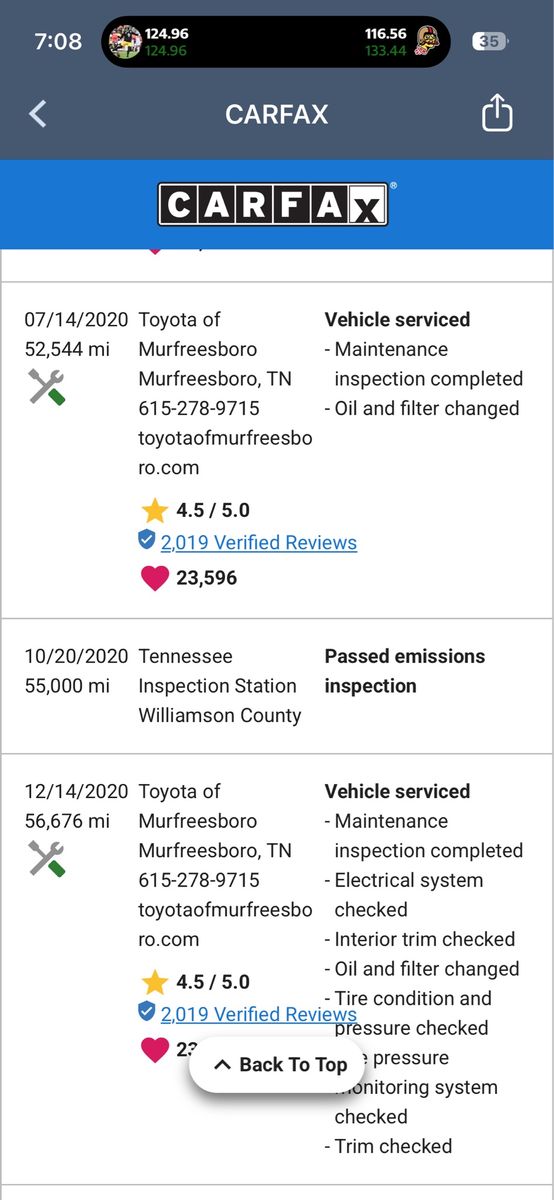Select the Passed emissions inspection record
The image size is (554, 1200).
click(277, 686)
